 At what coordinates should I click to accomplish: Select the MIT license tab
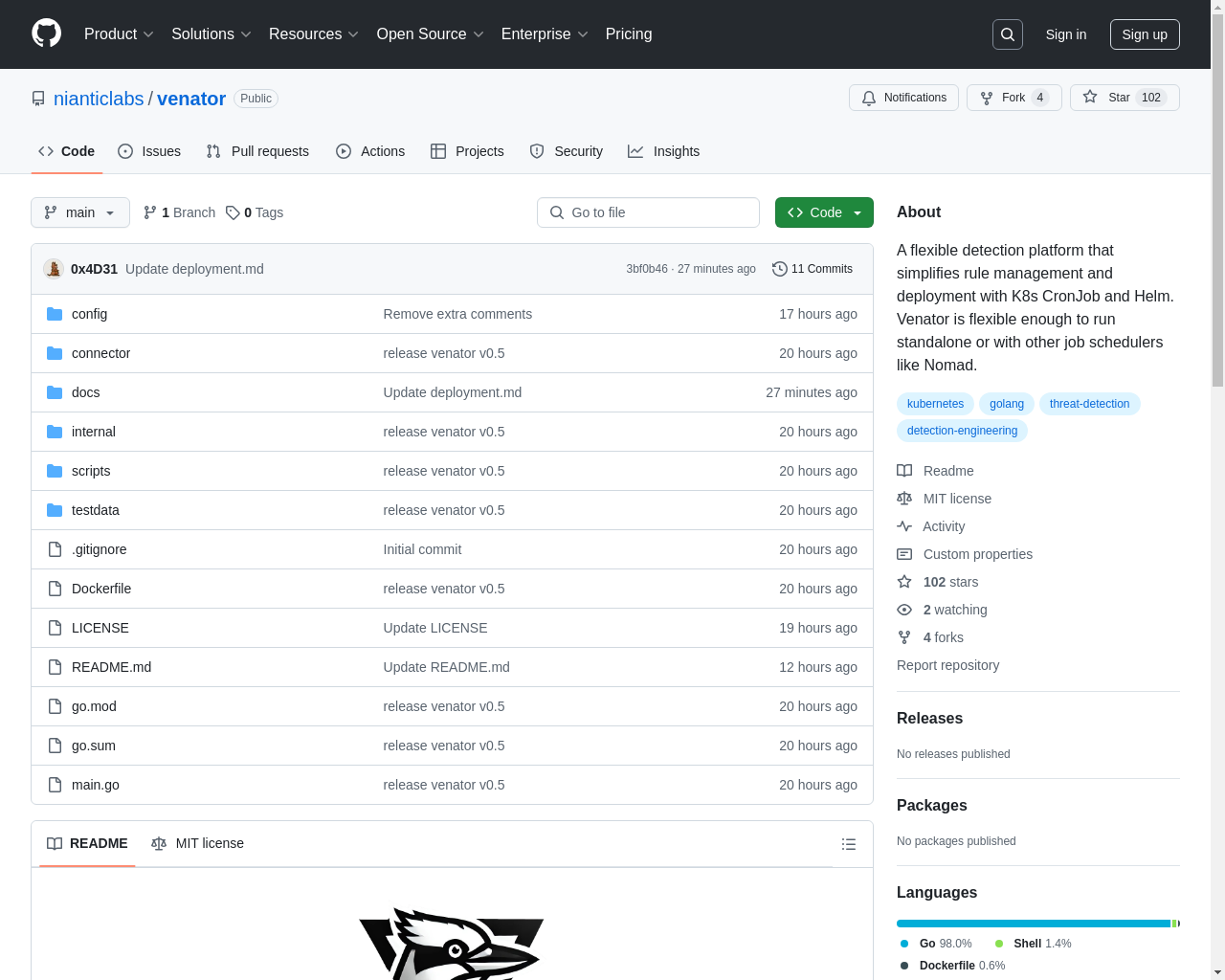197,843
